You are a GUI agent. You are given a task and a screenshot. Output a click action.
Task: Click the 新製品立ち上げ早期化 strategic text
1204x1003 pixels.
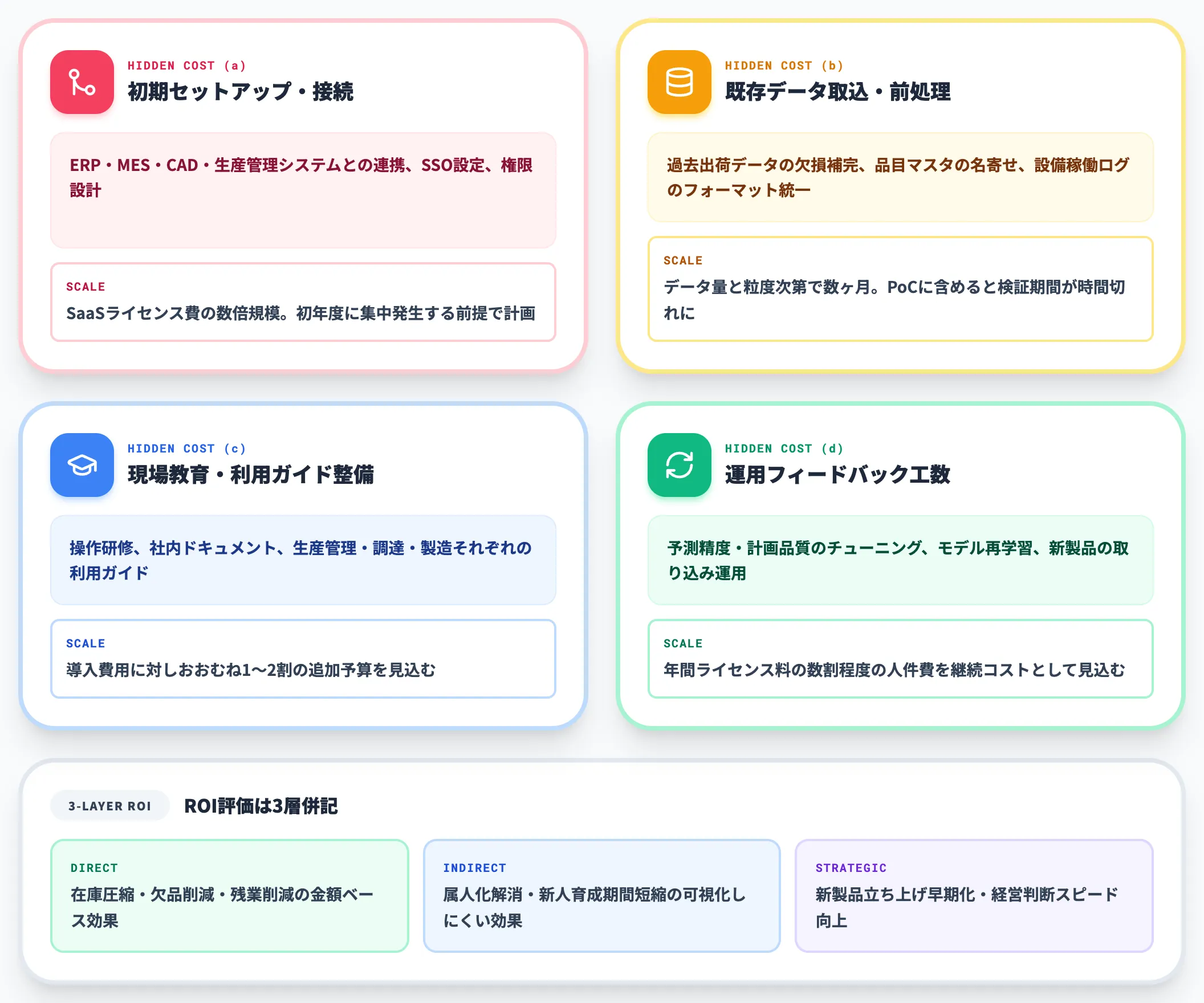967,907
